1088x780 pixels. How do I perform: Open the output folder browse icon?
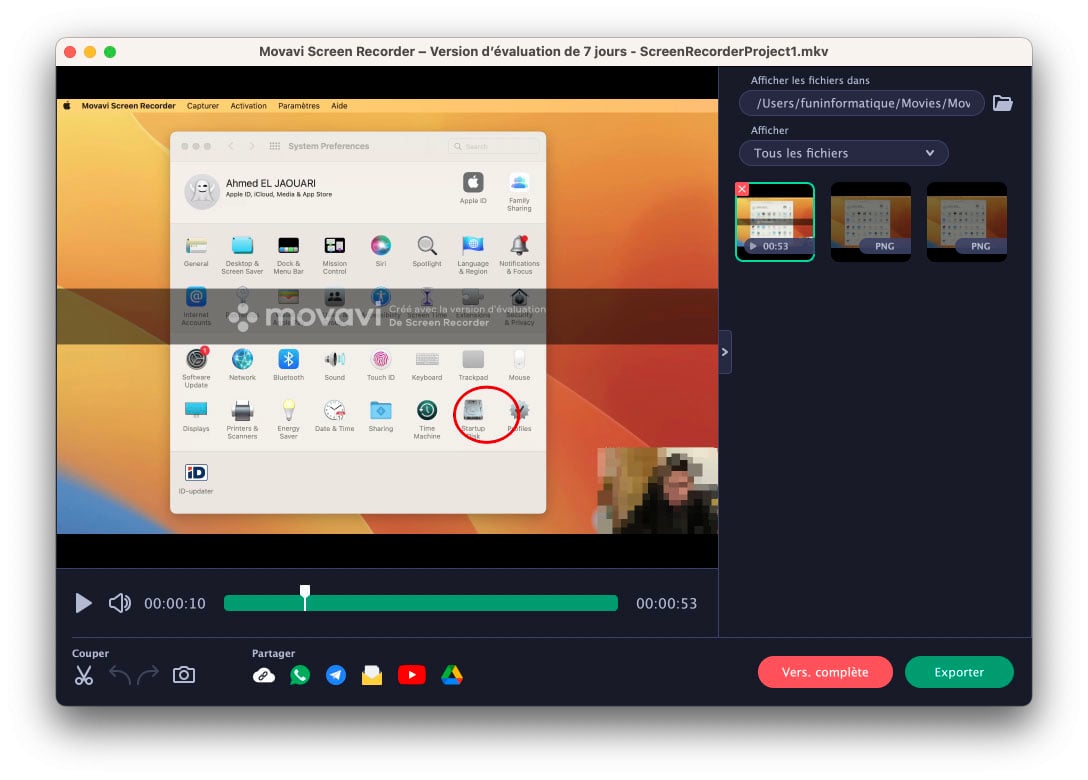coord(1002,103)
